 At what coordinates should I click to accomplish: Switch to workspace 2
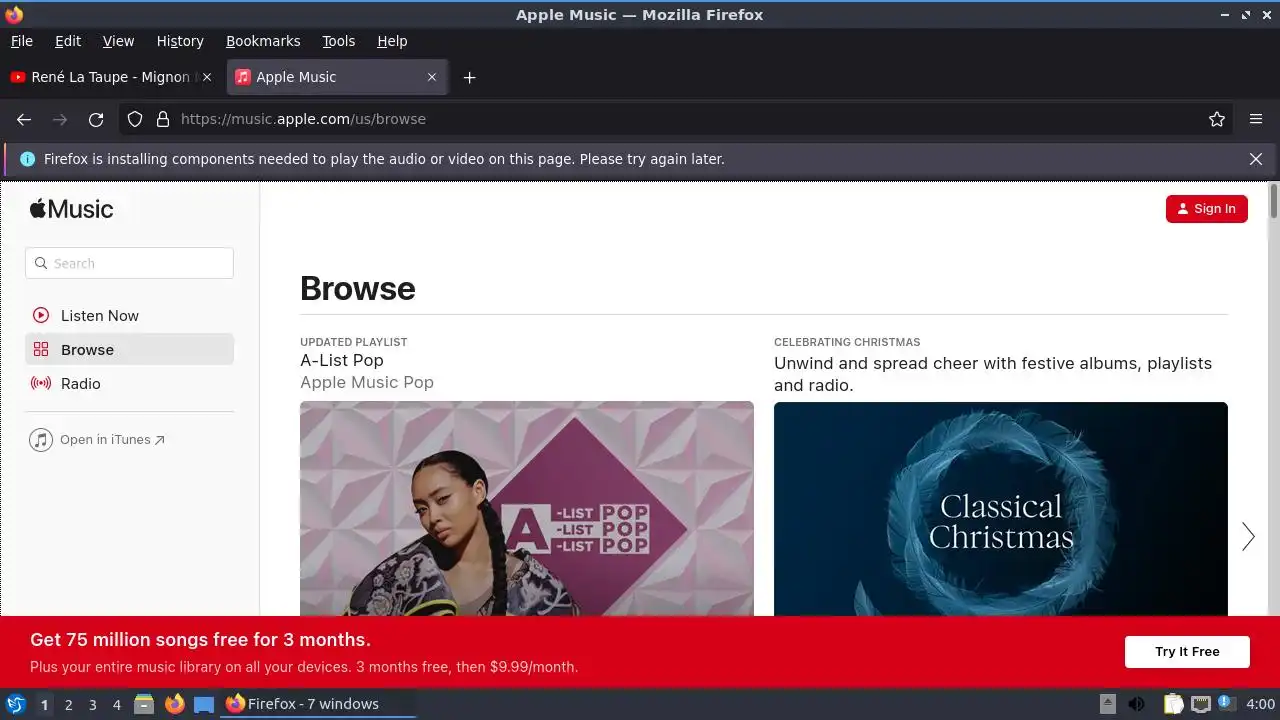coord(68,704)
